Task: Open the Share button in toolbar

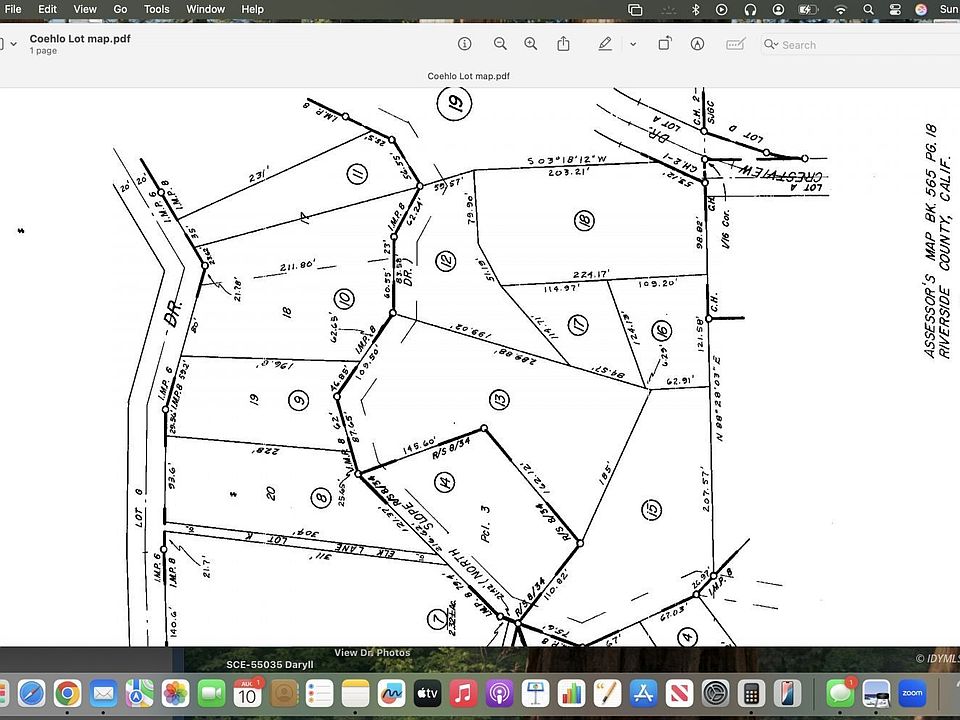Action: pos(564,44)
